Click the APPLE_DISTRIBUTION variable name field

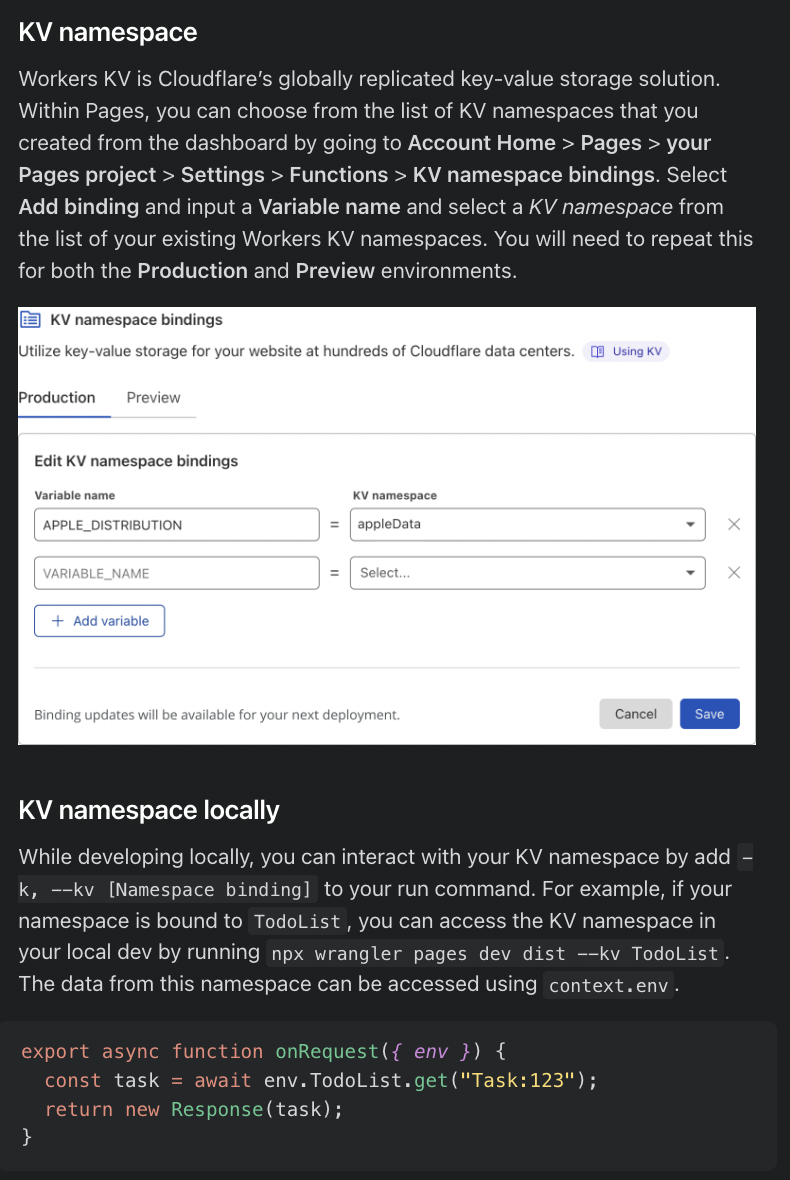(x=176, y=525)
